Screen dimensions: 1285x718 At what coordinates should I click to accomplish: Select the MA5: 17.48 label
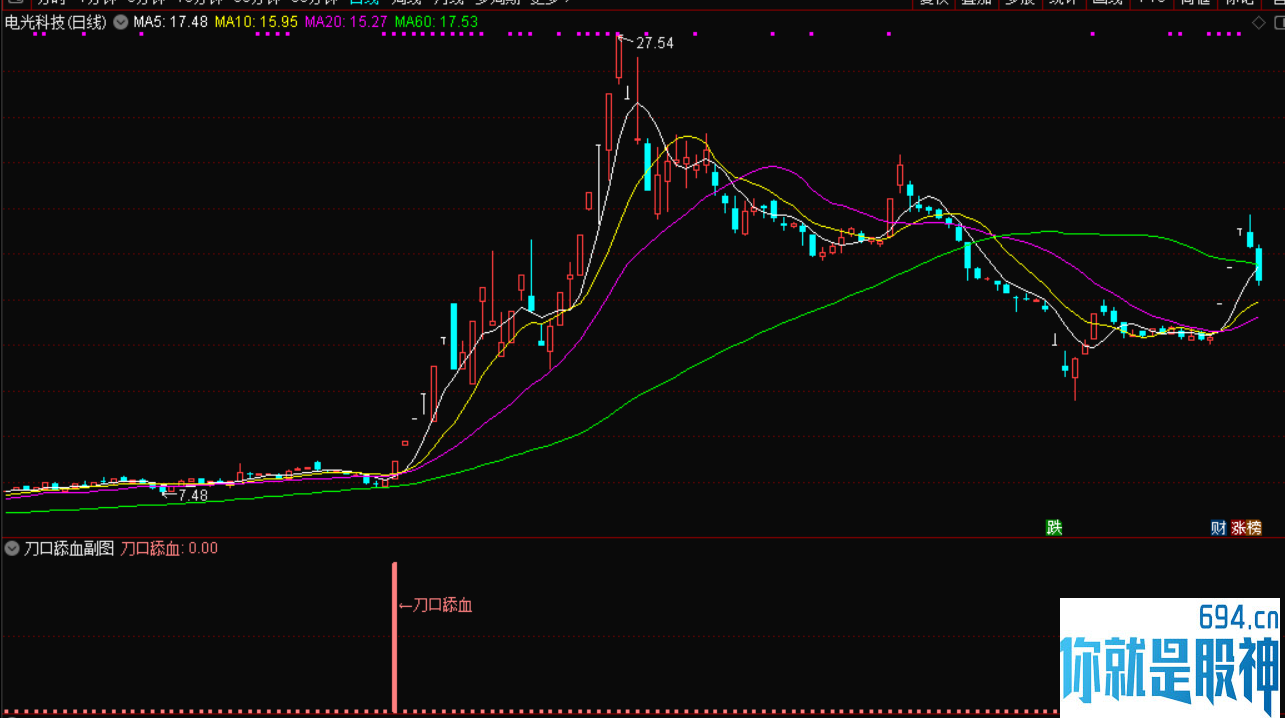(x=171, y=22)
